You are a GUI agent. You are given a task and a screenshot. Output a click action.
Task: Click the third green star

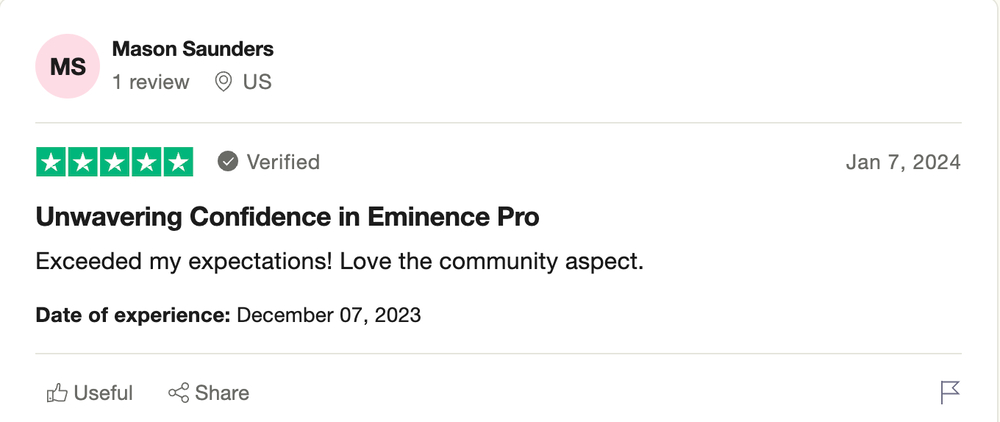coord(115,162)
